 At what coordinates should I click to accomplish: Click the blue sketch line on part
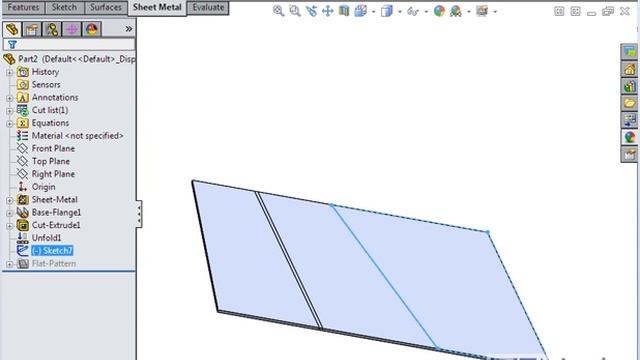pyautogui.click(x=384, y=276)
